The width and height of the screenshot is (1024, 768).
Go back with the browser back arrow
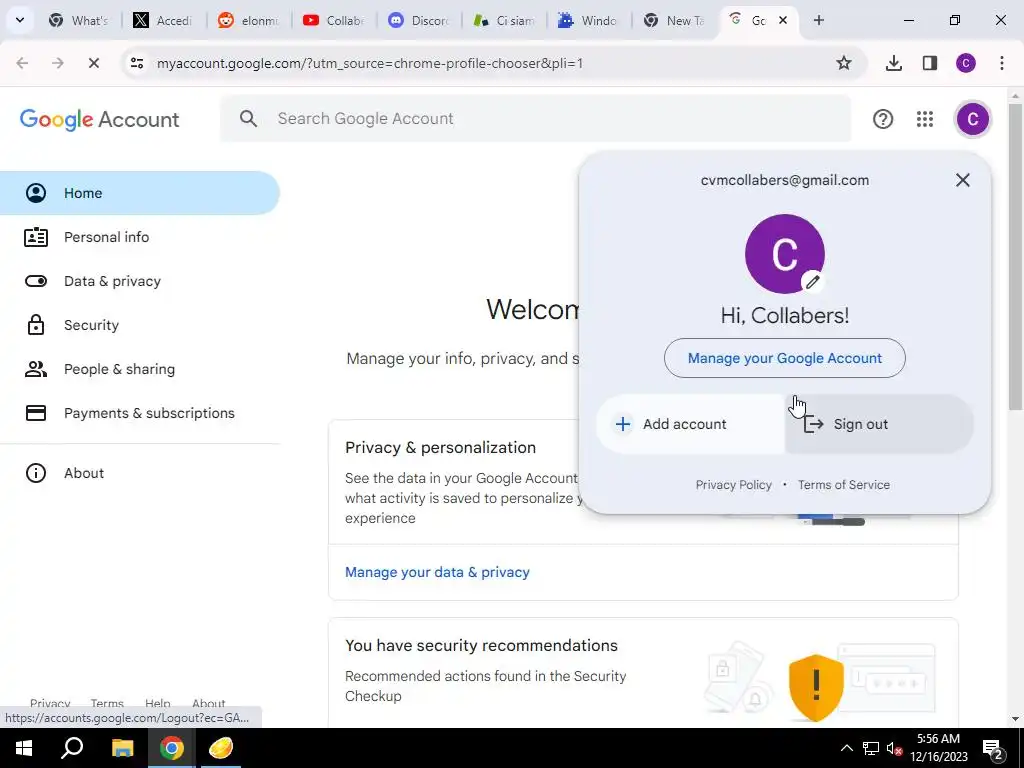pos(22,63)
